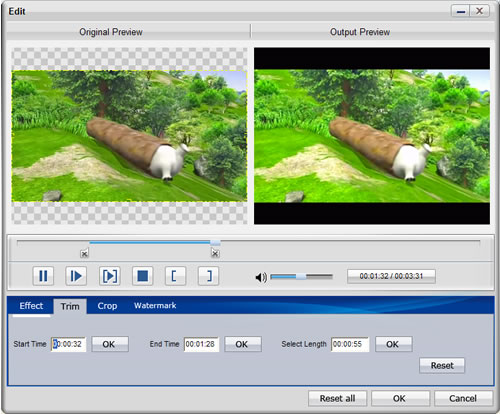Pause the video playback
This screenshot has height=414, width=500.
click(43, 276)
